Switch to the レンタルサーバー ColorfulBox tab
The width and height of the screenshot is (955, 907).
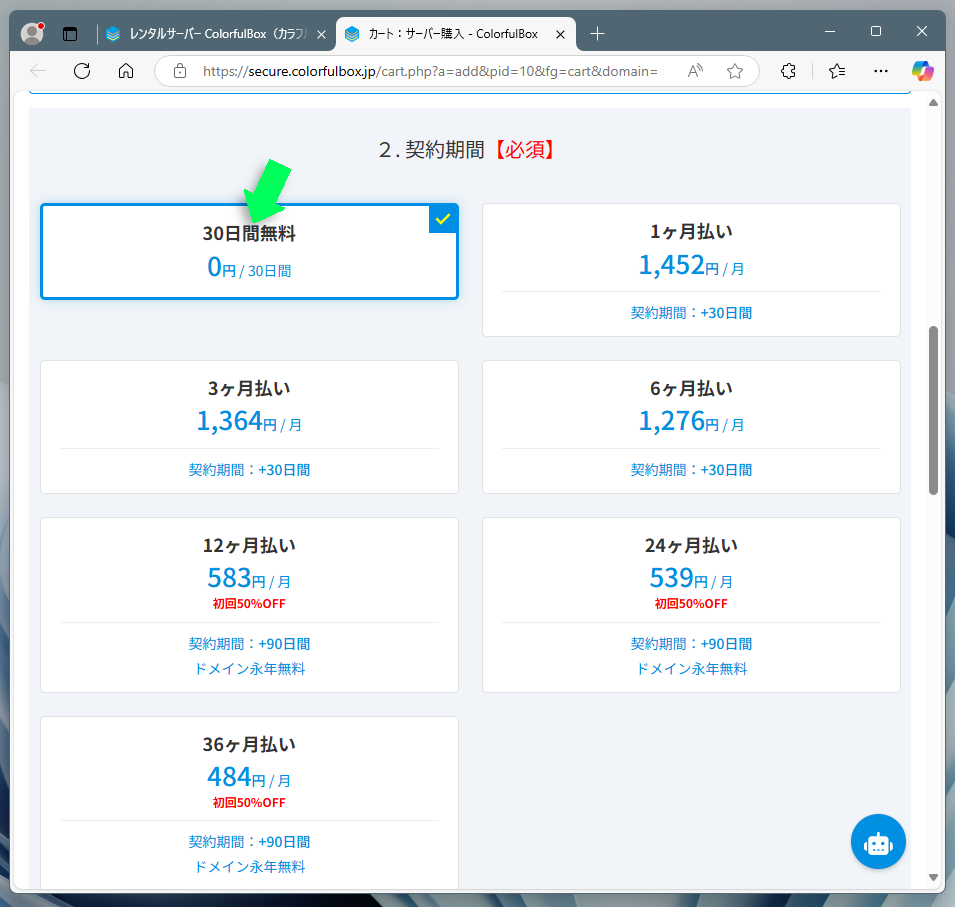click(216, 34)
